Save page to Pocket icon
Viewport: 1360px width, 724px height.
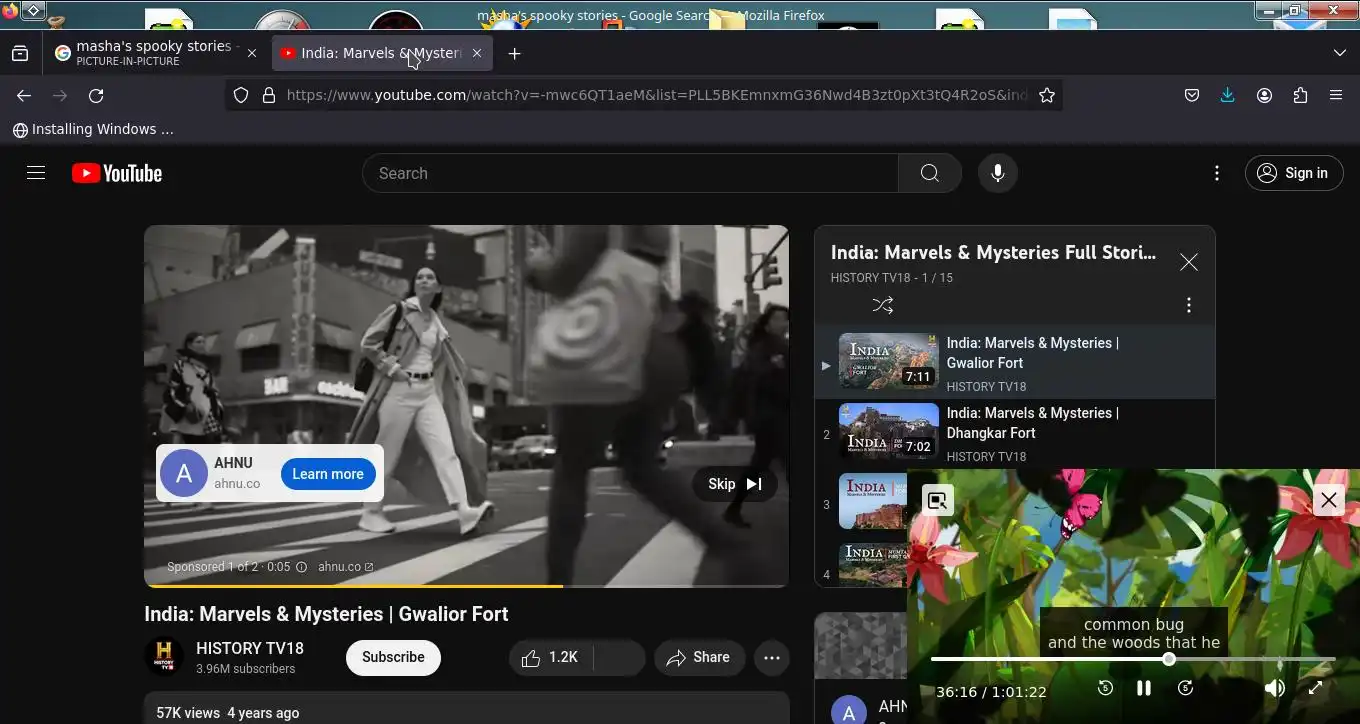1192,95
